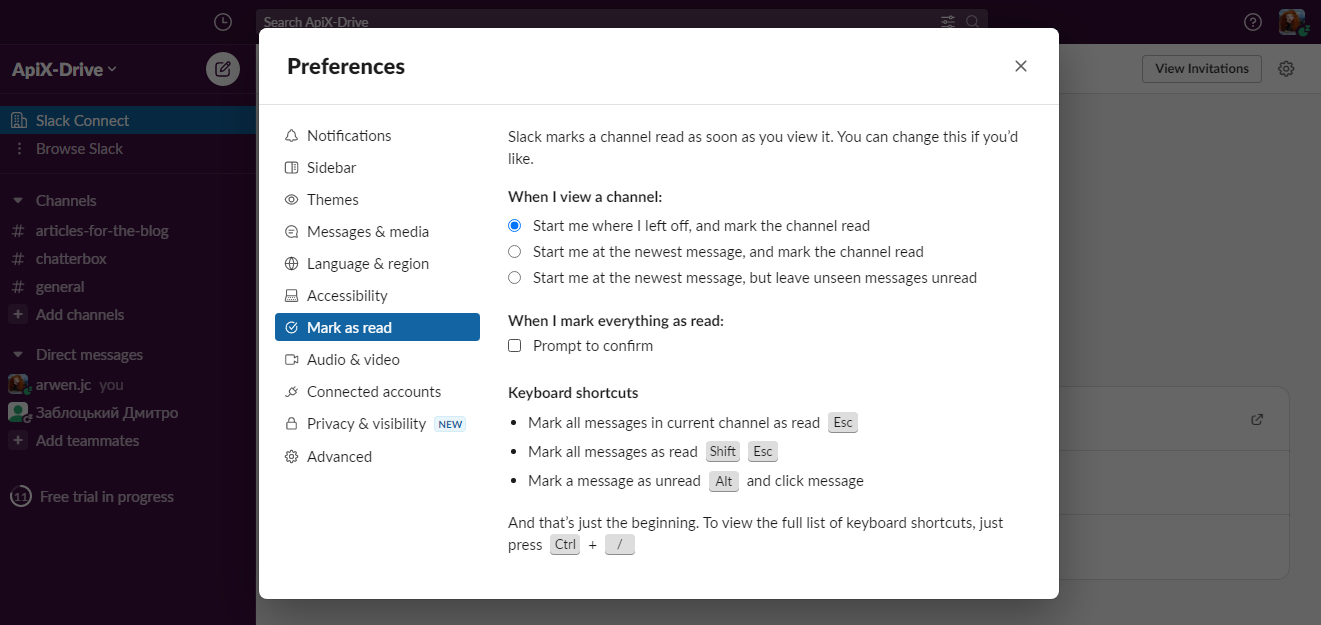Click the compose new message icon

tap(223, 69)
